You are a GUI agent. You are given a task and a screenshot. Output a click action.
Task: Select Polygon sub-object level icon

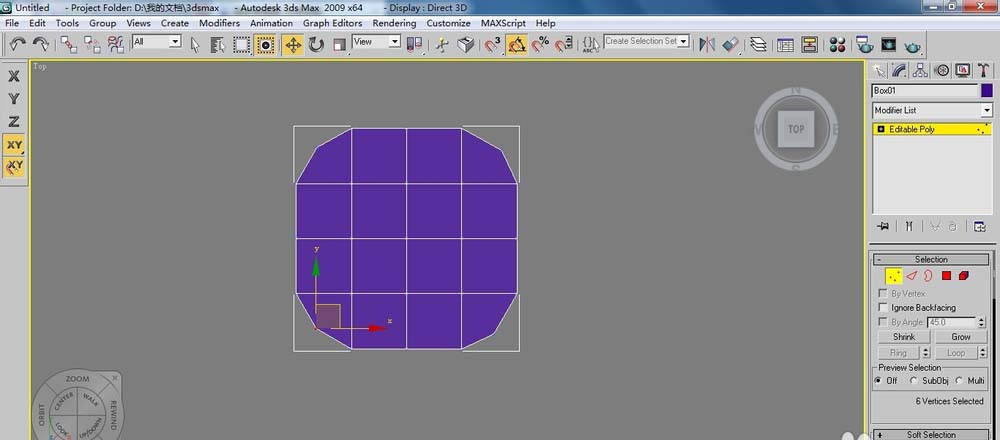point(946,275)
